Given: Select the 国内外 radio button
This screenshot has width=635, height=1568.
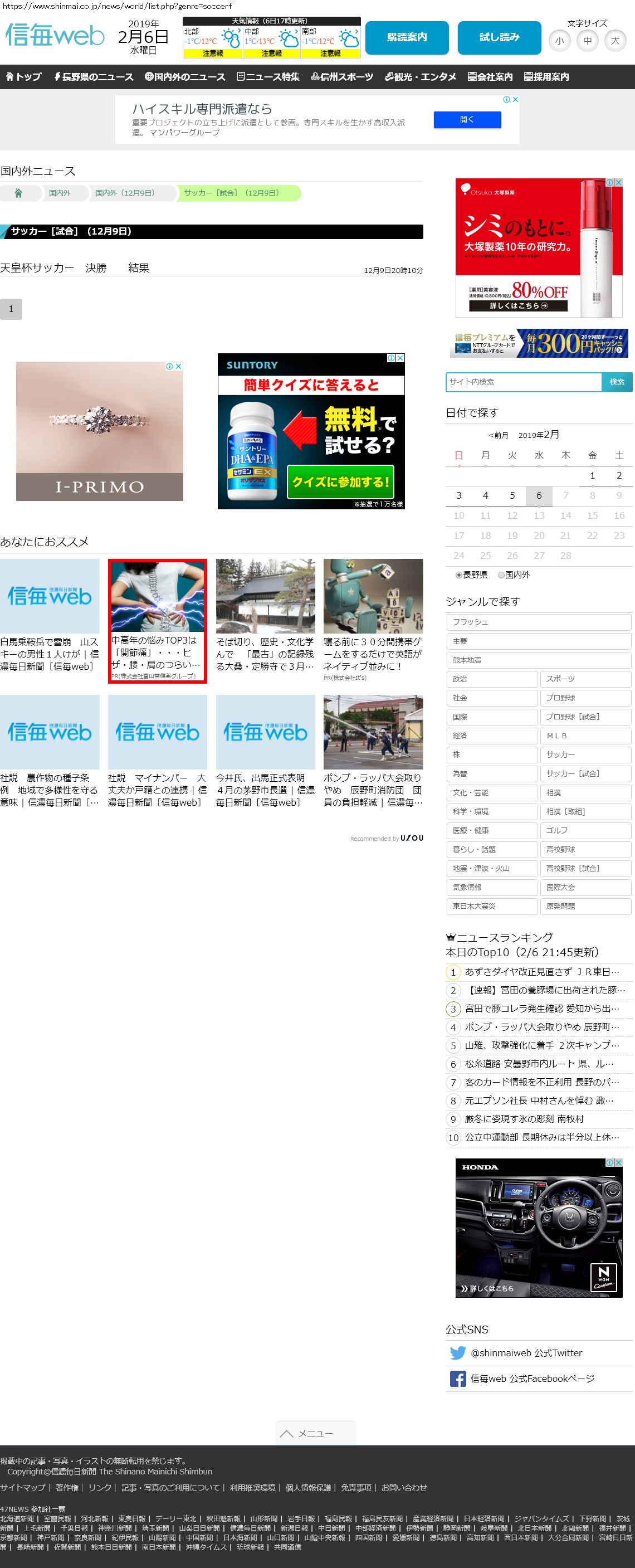Looking at the screenshot, I should click(501, 574).
